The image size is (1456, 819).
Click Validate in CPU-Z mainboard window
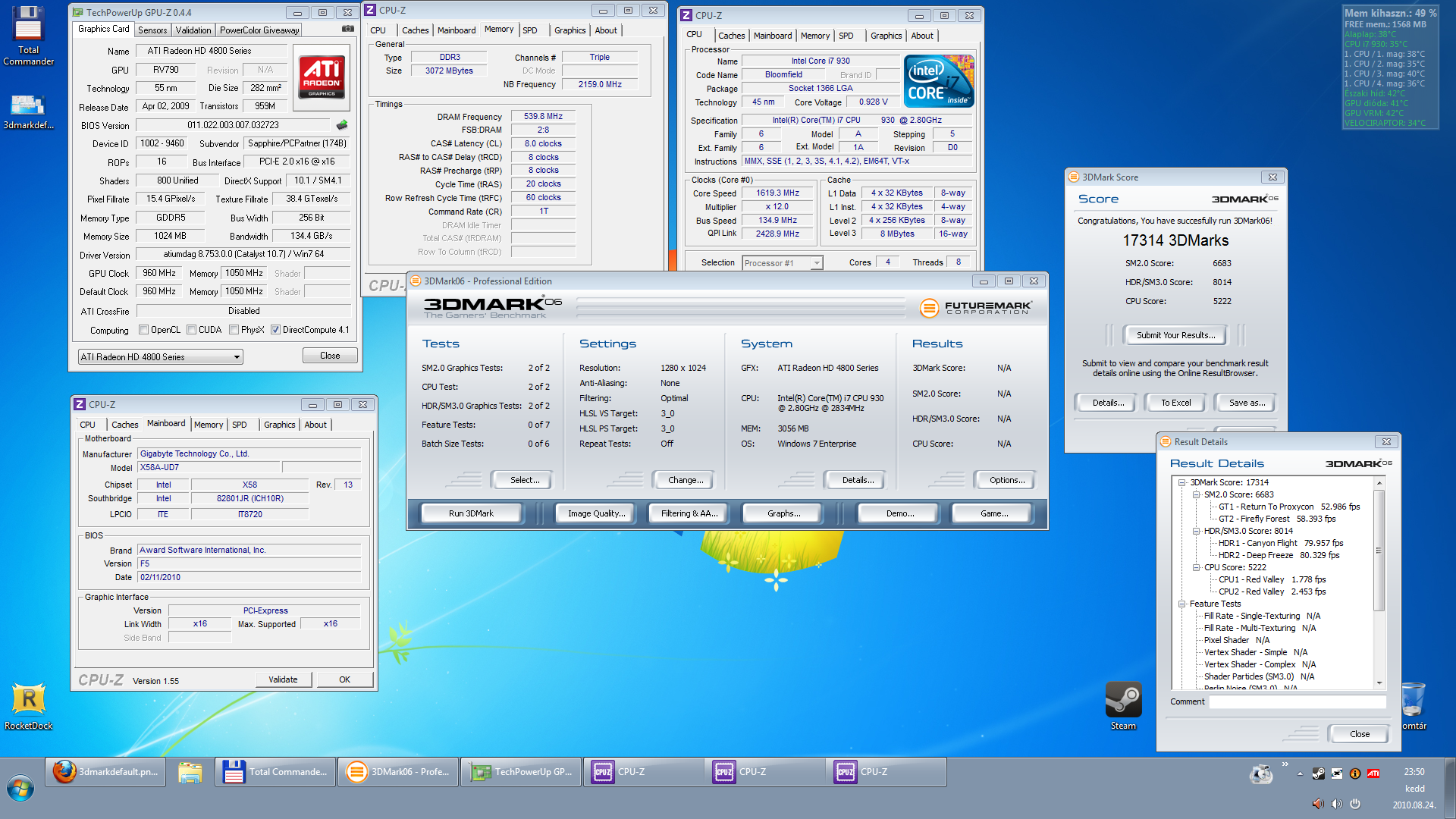(x=283, y=679)
